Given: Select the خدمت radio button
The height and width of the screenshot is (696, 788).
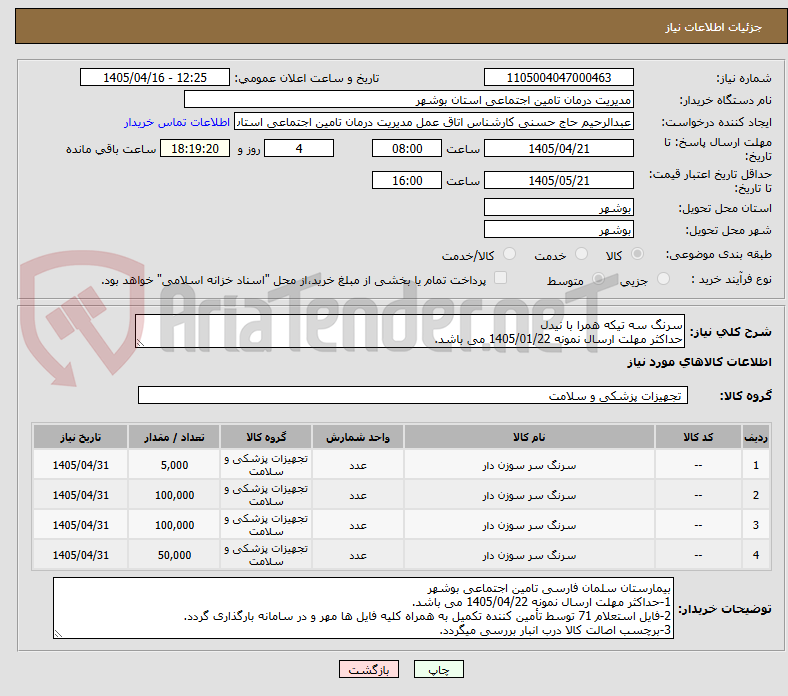Looking at the screenshot, I should 581,254.
